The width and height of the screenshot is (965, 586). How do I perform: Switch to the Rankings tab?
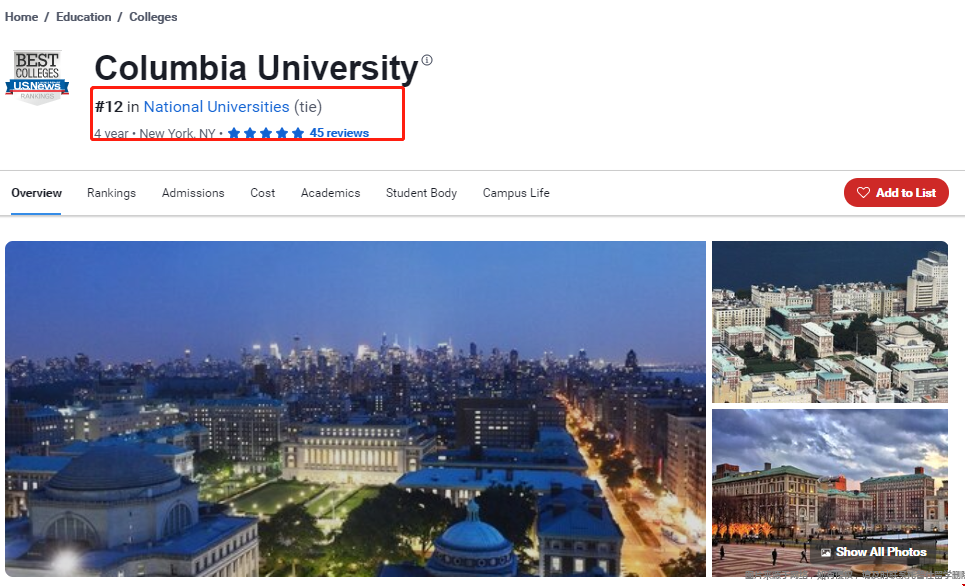pos(111,193)
